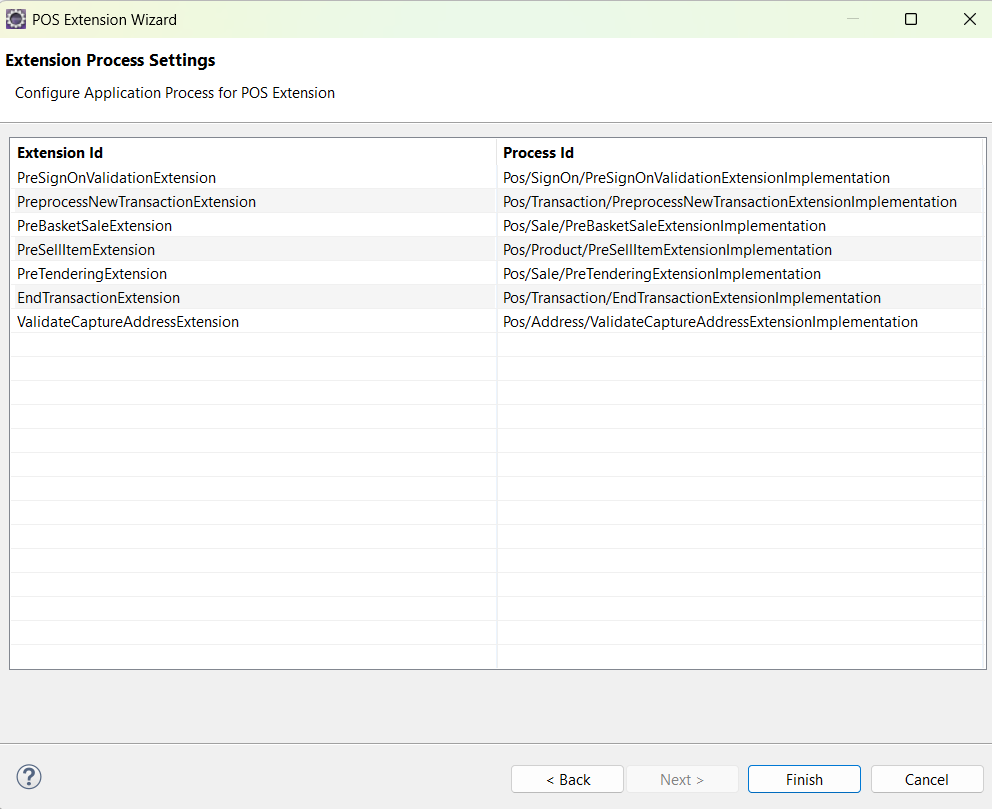Screen dimensions: 992x809
Task: Click the Process Id column header
Action: click(x=537, y=153)
